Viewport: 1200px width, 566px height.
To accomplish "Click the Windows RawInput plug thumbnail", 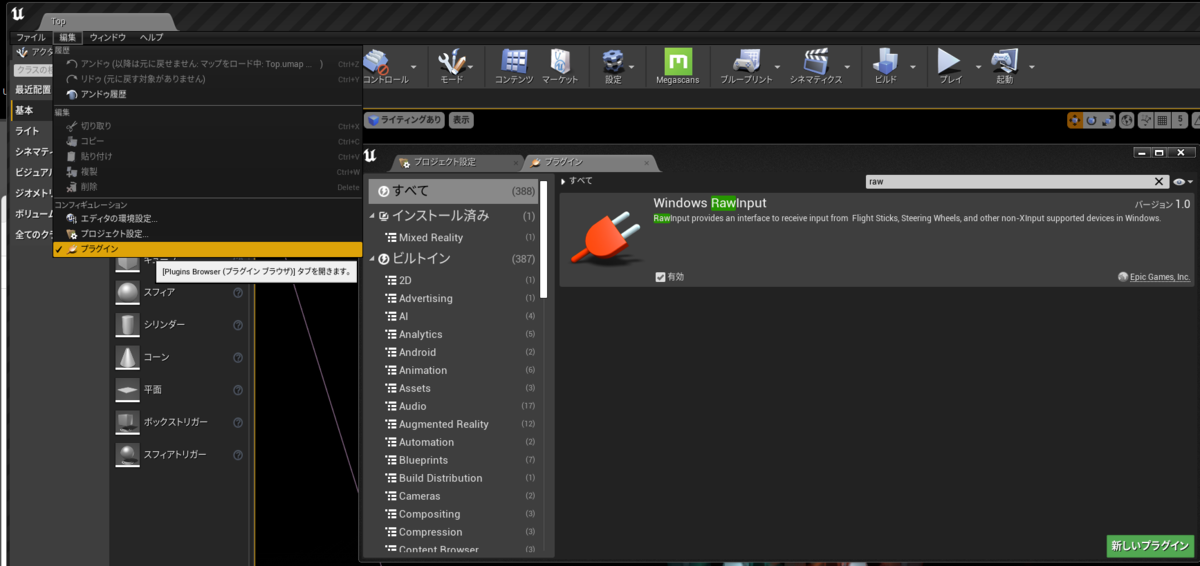I will [605, 238].
